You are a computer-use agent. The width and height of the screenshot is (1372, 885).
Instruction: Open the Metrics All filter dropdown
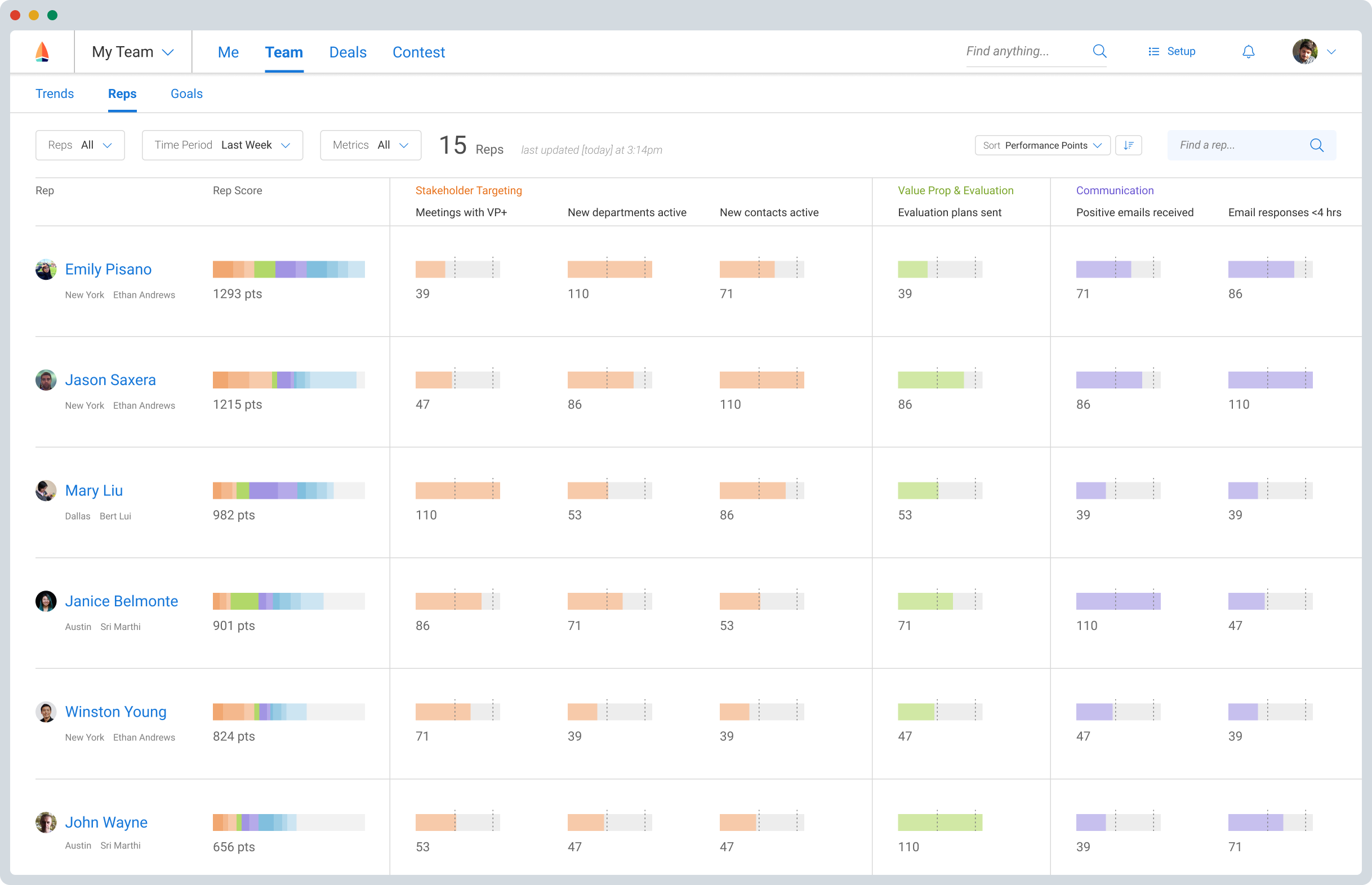(x=370, y=145)
